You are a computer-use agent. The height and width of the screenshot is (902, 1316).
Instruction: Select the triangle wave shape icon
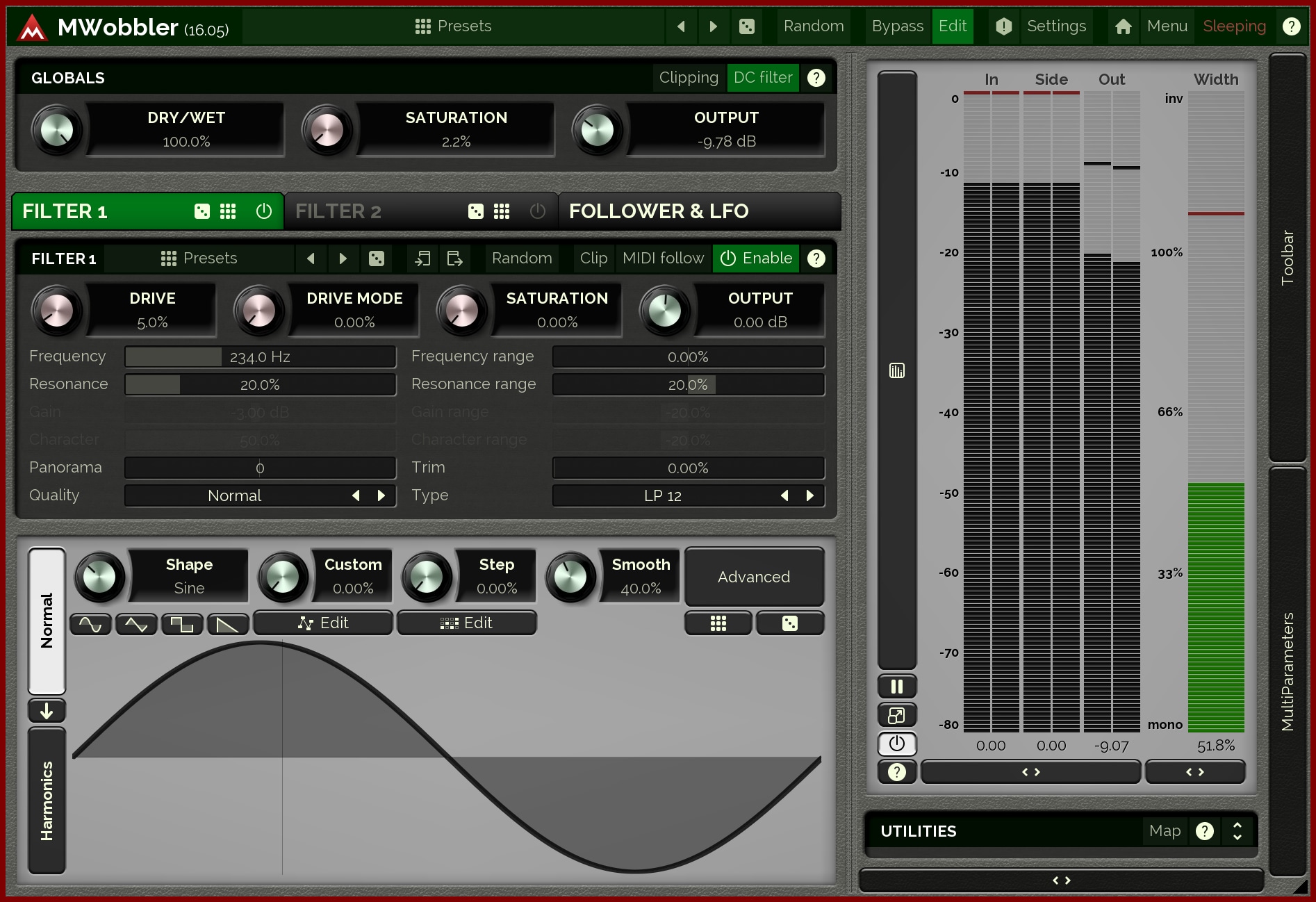[x=136, y=624]
